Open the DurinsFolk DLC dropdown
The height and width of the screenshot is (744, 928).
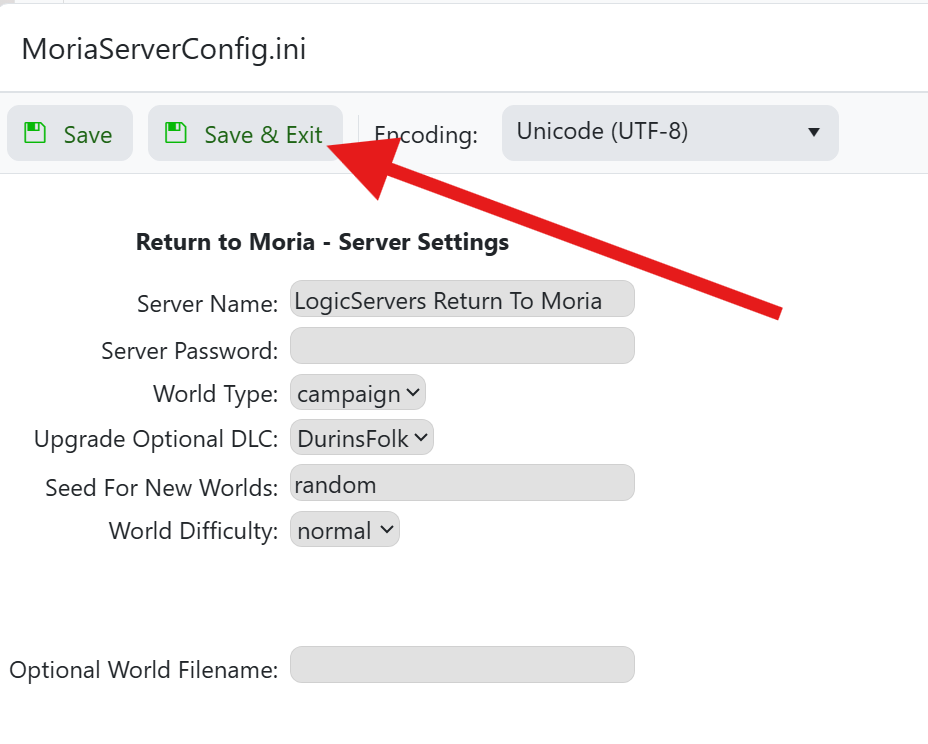(362, 438)
